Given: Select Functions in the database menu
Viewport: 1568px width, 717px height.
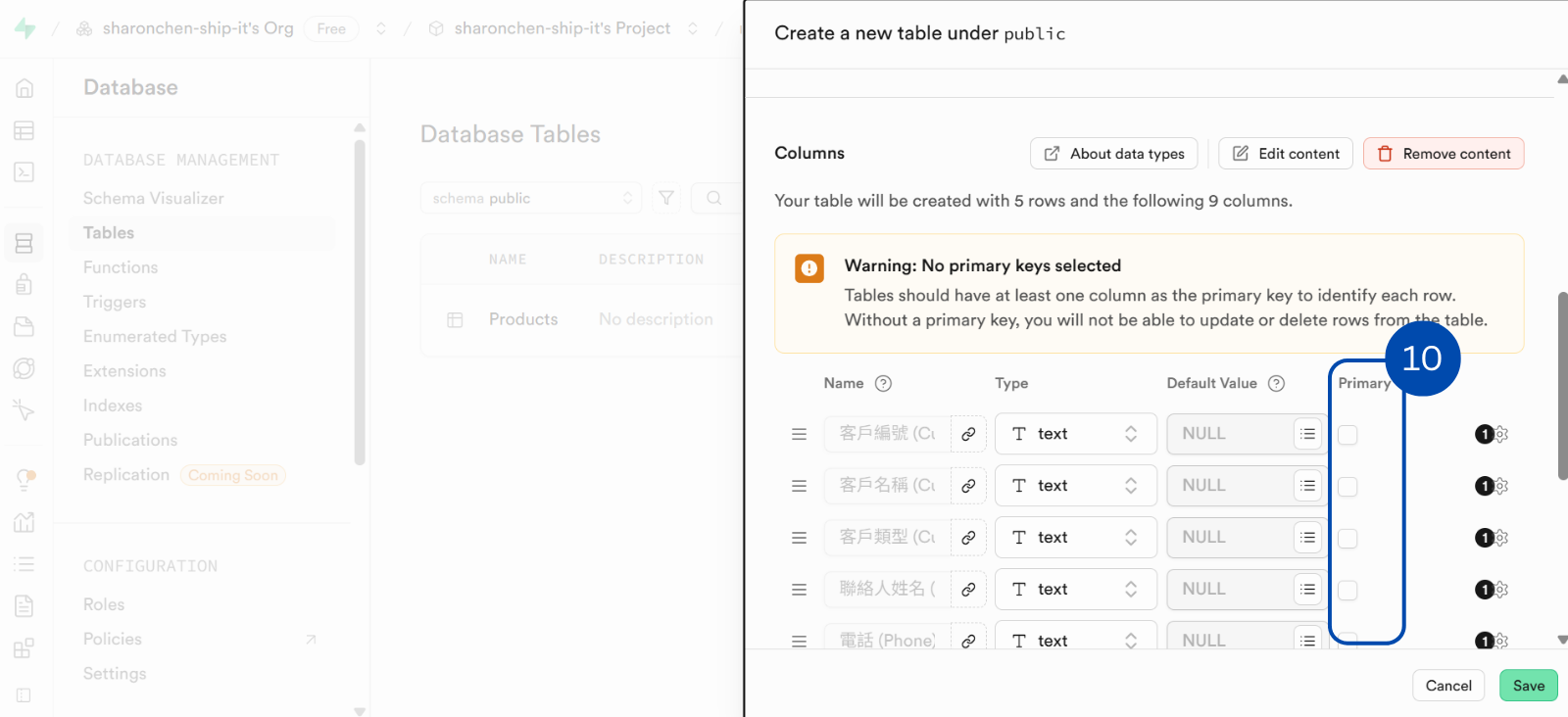Looking at the screenshot, I should [x=121, y=267].
